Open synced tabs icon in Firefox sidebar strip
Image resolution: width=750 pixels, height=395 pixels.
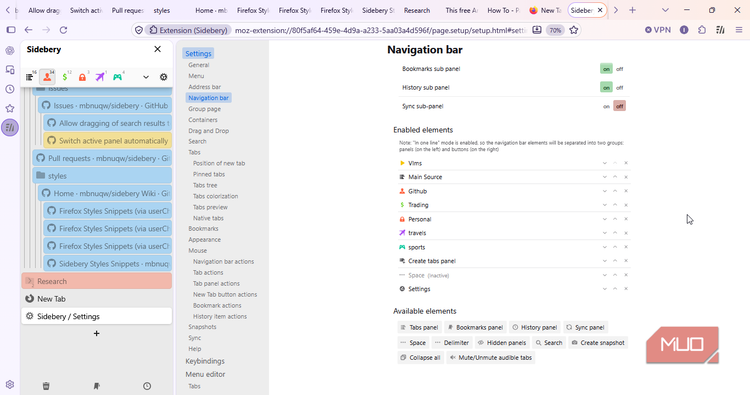10,70
